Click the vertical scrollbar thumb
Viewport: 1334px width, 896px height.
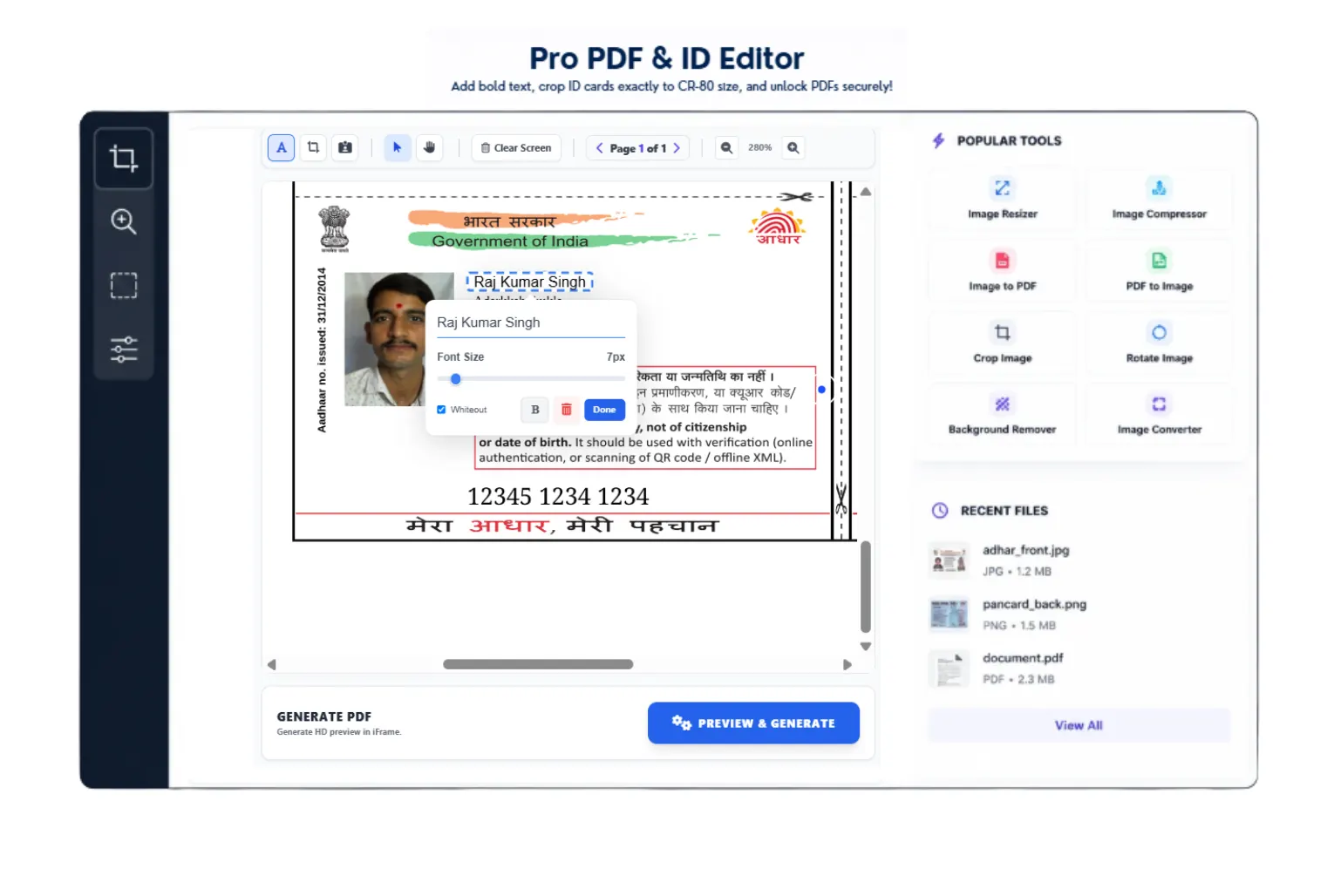[x=866, y=587]
